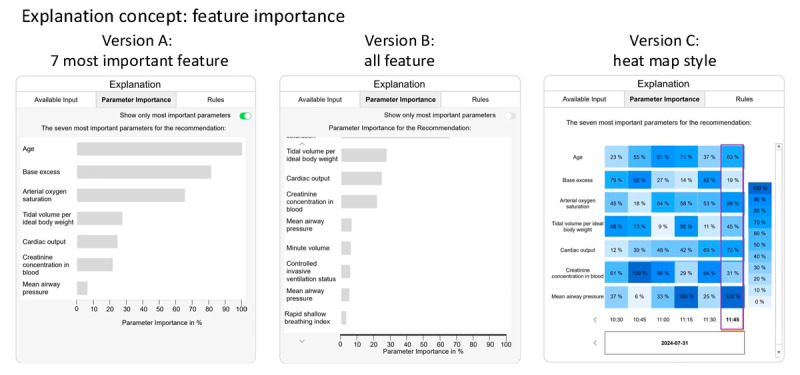Go to earlier times with left chevron

(x=595, y=320)
